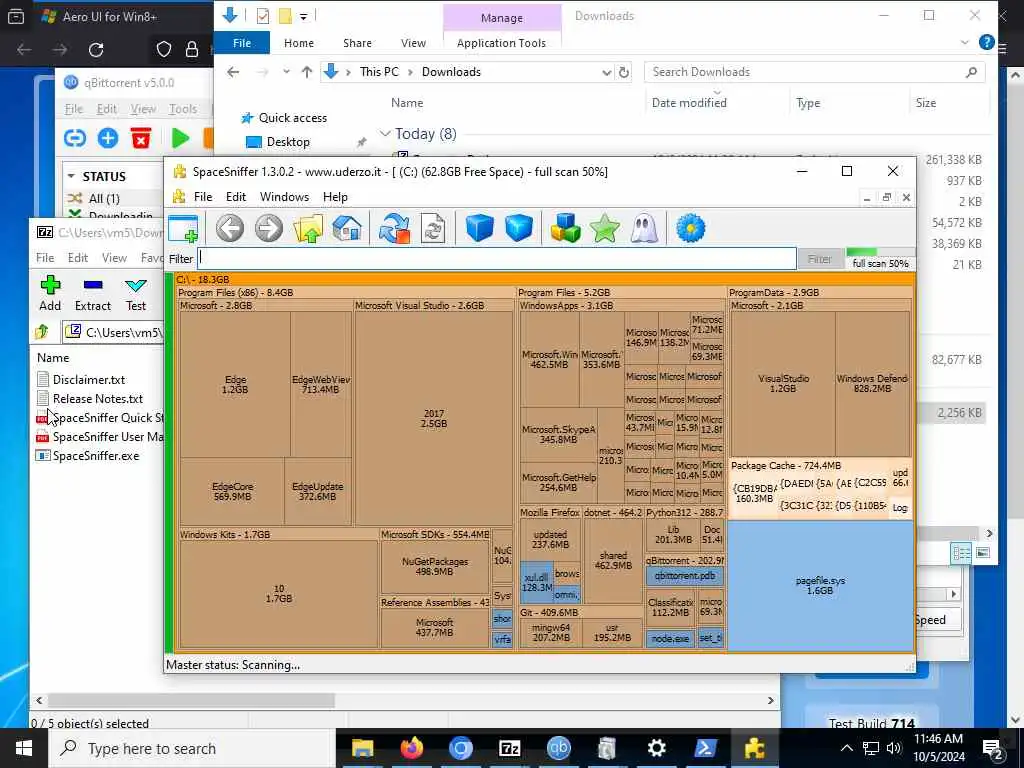Image resolution: width=1024 pixels, height=768 pixels.
Task: Show hidden tray icons chevron
Action: 846,748
